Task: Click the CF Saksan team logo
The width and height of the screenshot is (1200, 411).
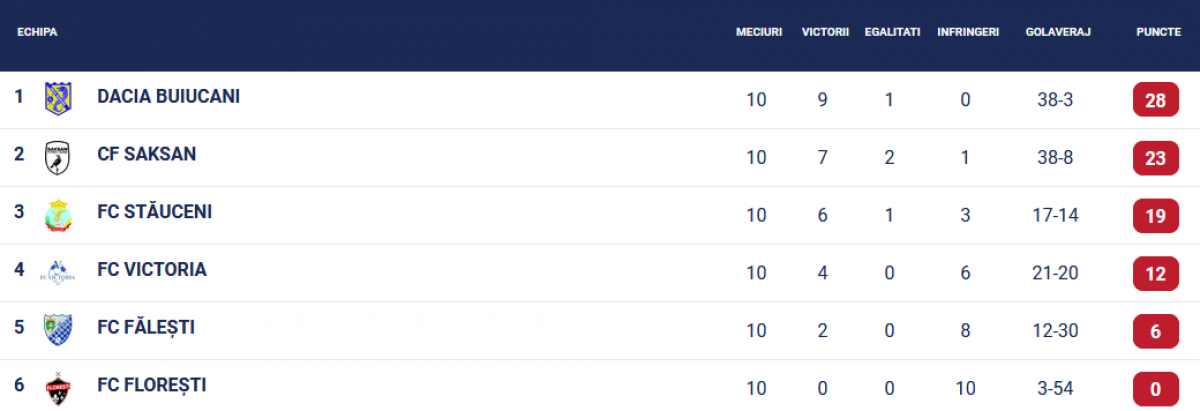Action: (58, 157)
